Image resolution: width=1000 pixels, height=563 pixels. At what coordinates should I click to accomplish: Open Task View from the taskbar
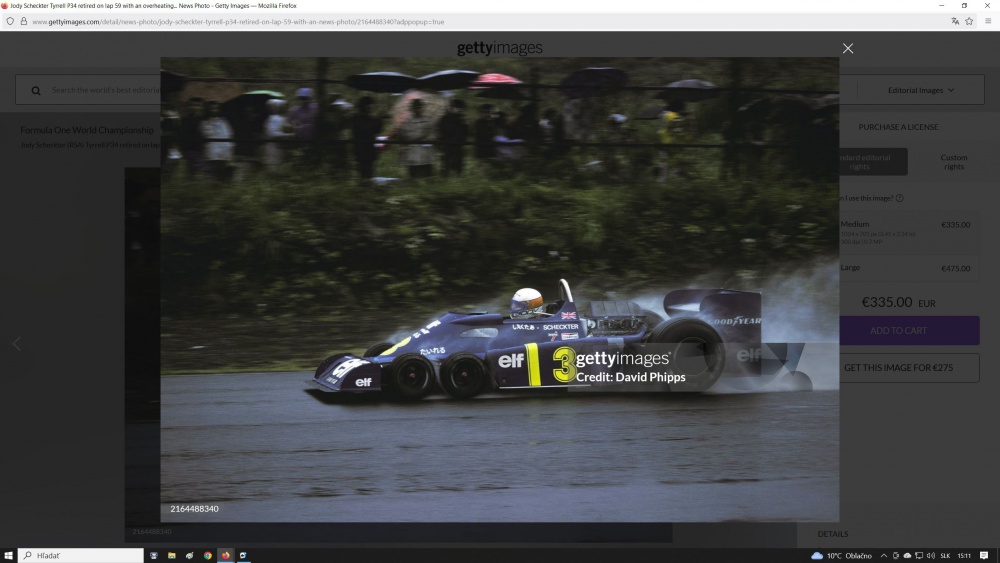(x=154, y=555)
